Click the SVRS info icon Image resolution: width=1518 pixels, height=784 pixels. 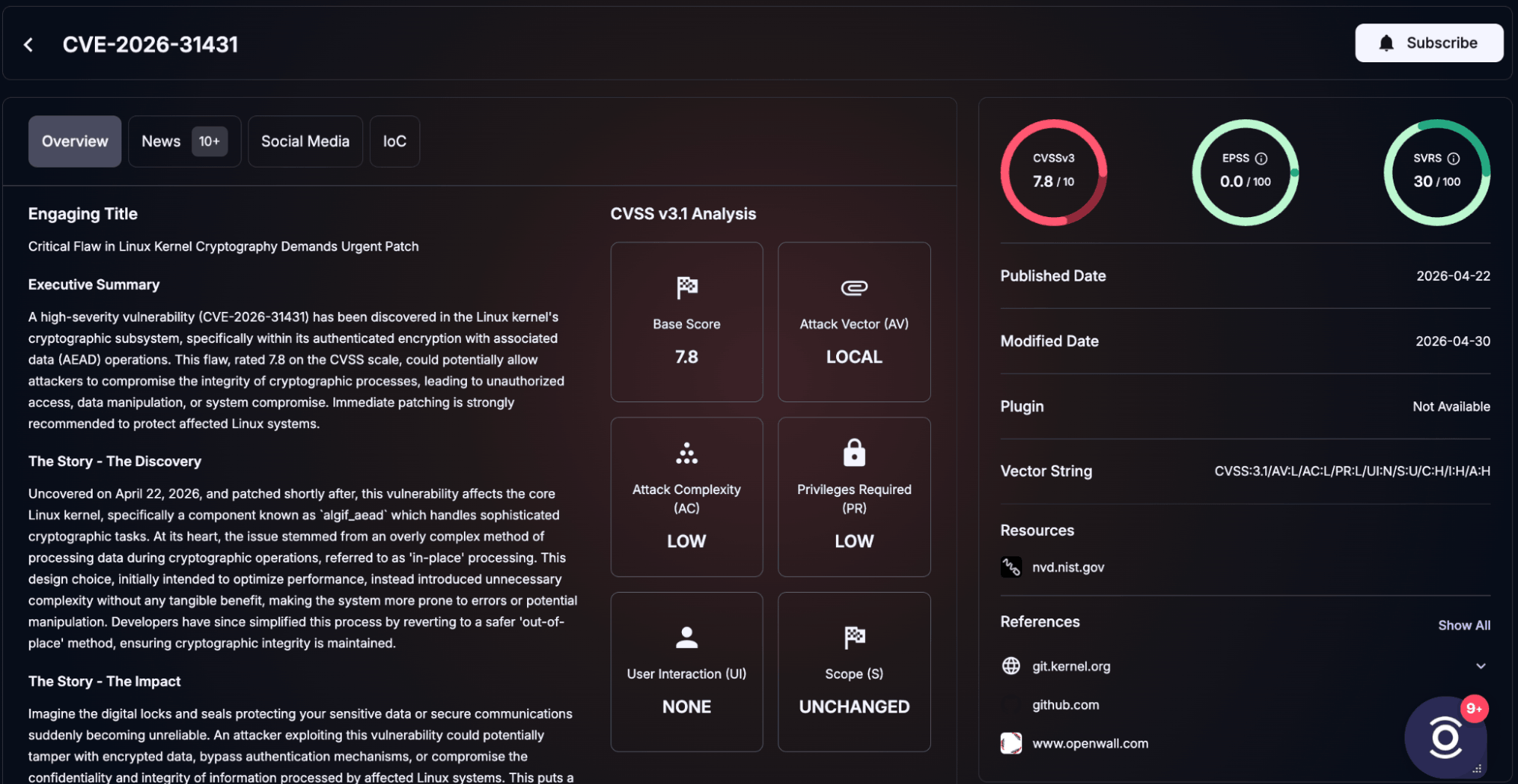(1453, 159)
